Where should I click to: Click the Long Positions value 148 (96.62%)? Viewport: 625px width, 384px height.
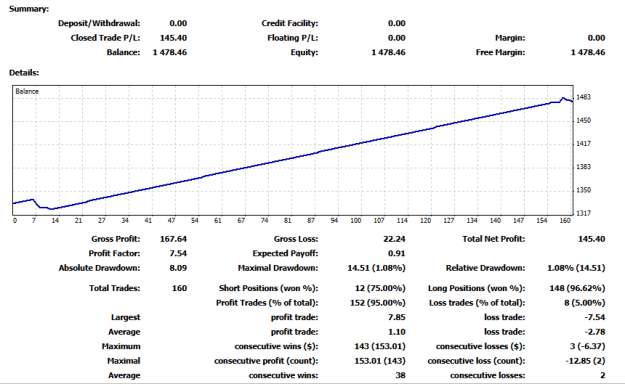point(577,288)
